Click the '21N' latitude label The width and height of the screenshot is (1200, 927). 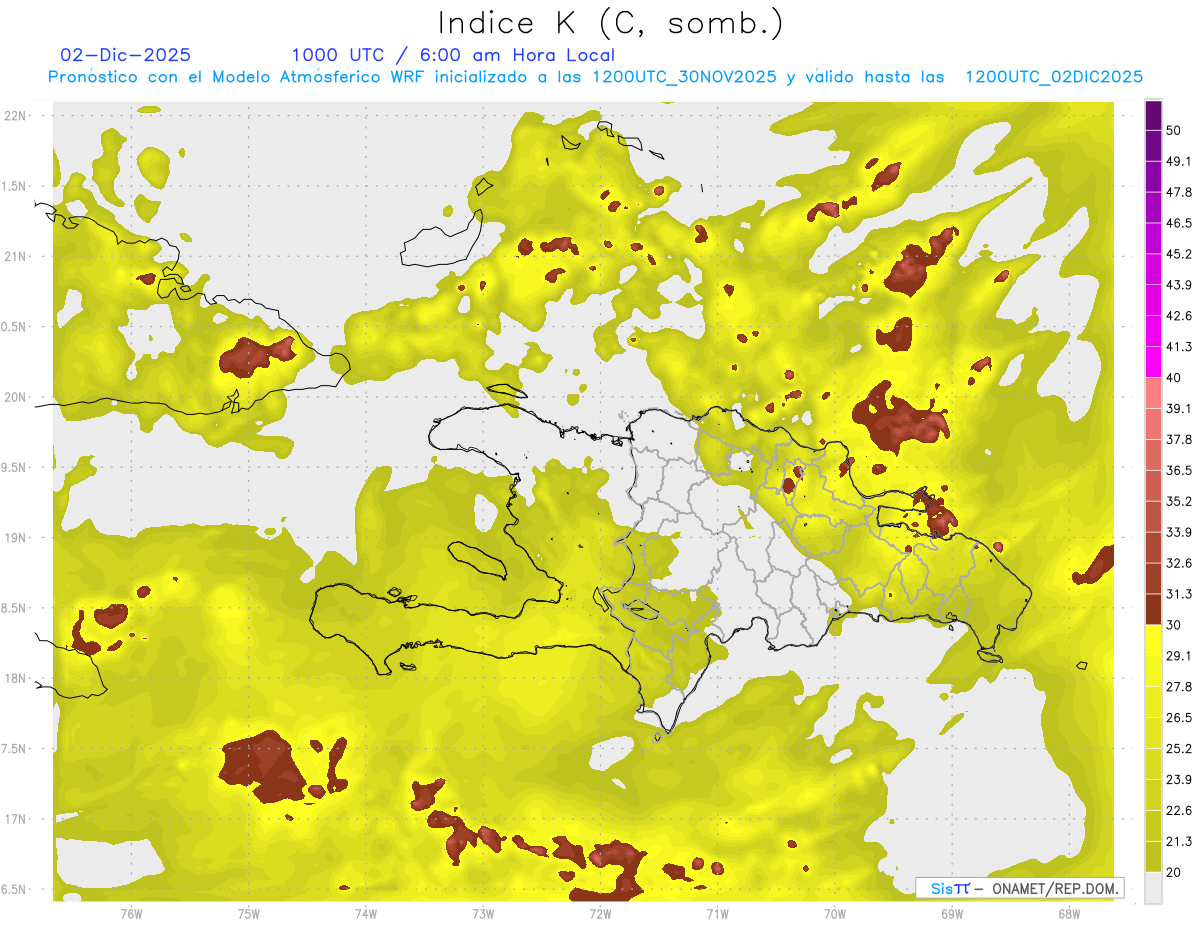tap(16, 256)
